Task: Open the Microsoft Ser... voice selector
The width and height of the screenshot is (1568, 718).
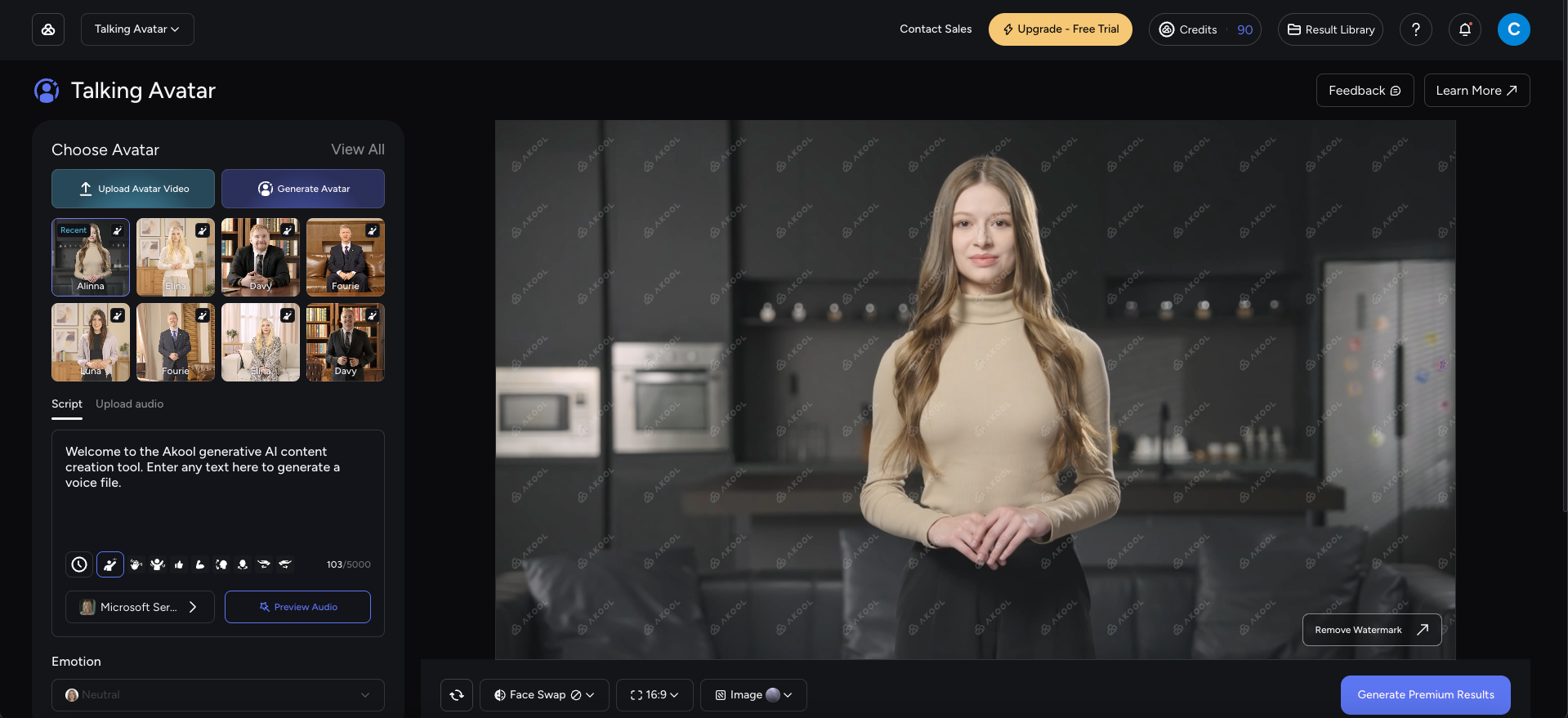Action: point(140,607)
